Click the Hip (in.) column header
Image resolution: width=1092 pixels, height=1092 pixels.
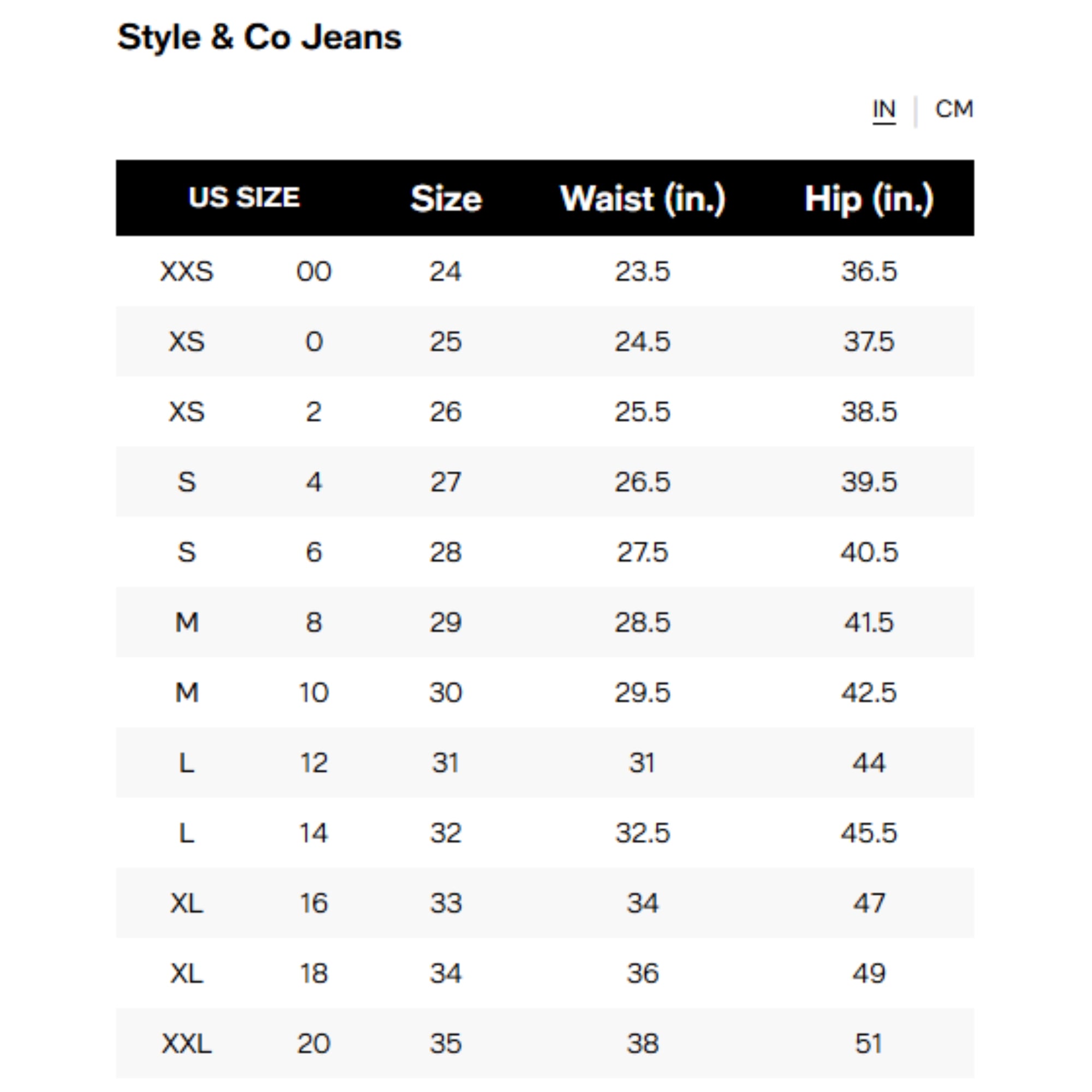coord(869,198)
